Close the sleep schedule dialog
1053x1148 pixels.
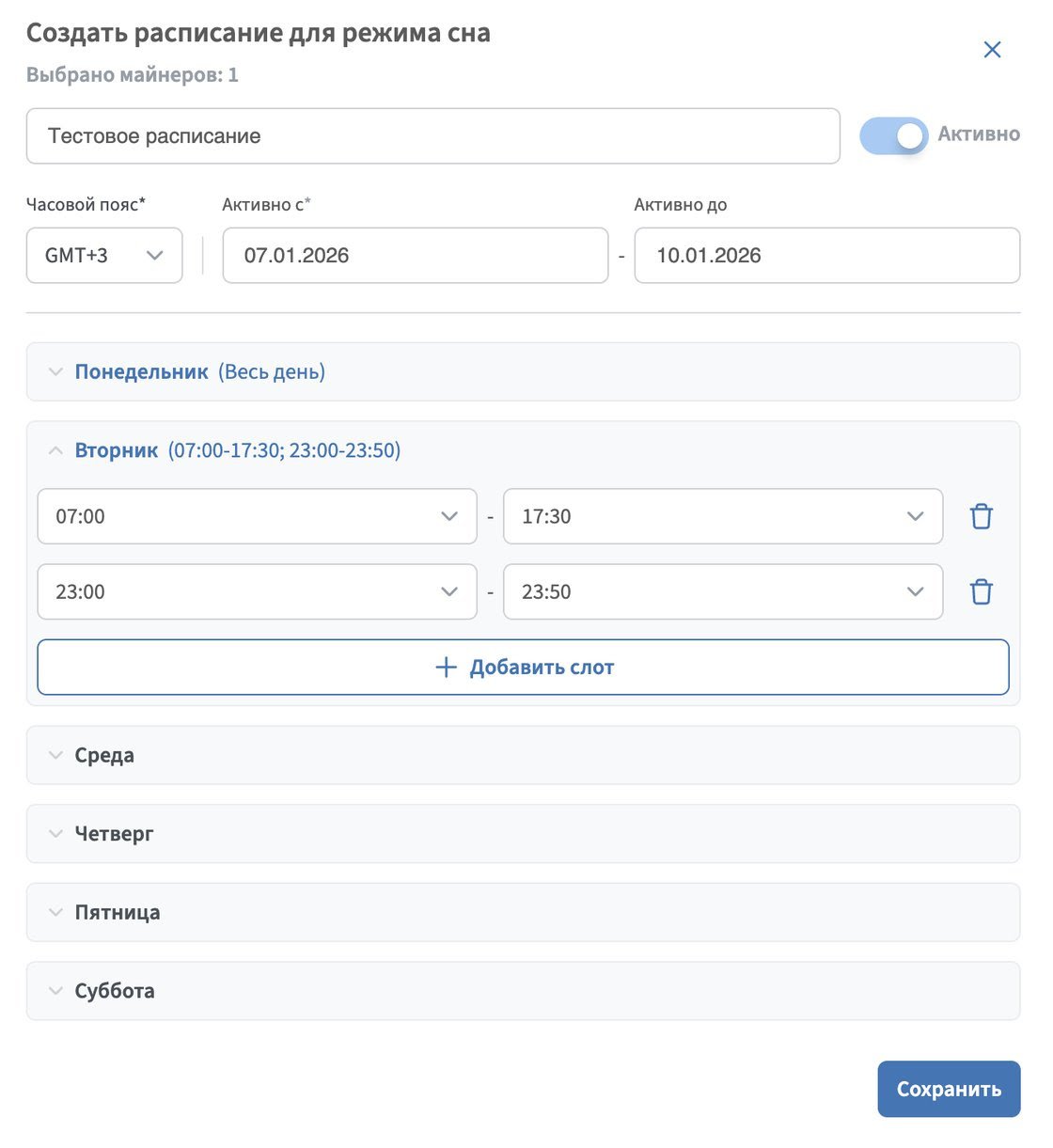[x=992, y=50]
